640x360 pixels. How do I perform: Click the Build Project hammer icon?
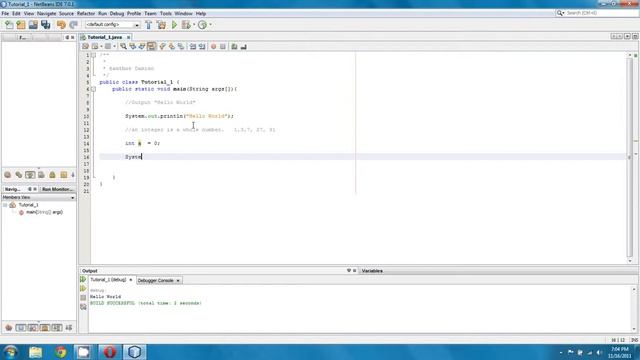pos(149,25)
